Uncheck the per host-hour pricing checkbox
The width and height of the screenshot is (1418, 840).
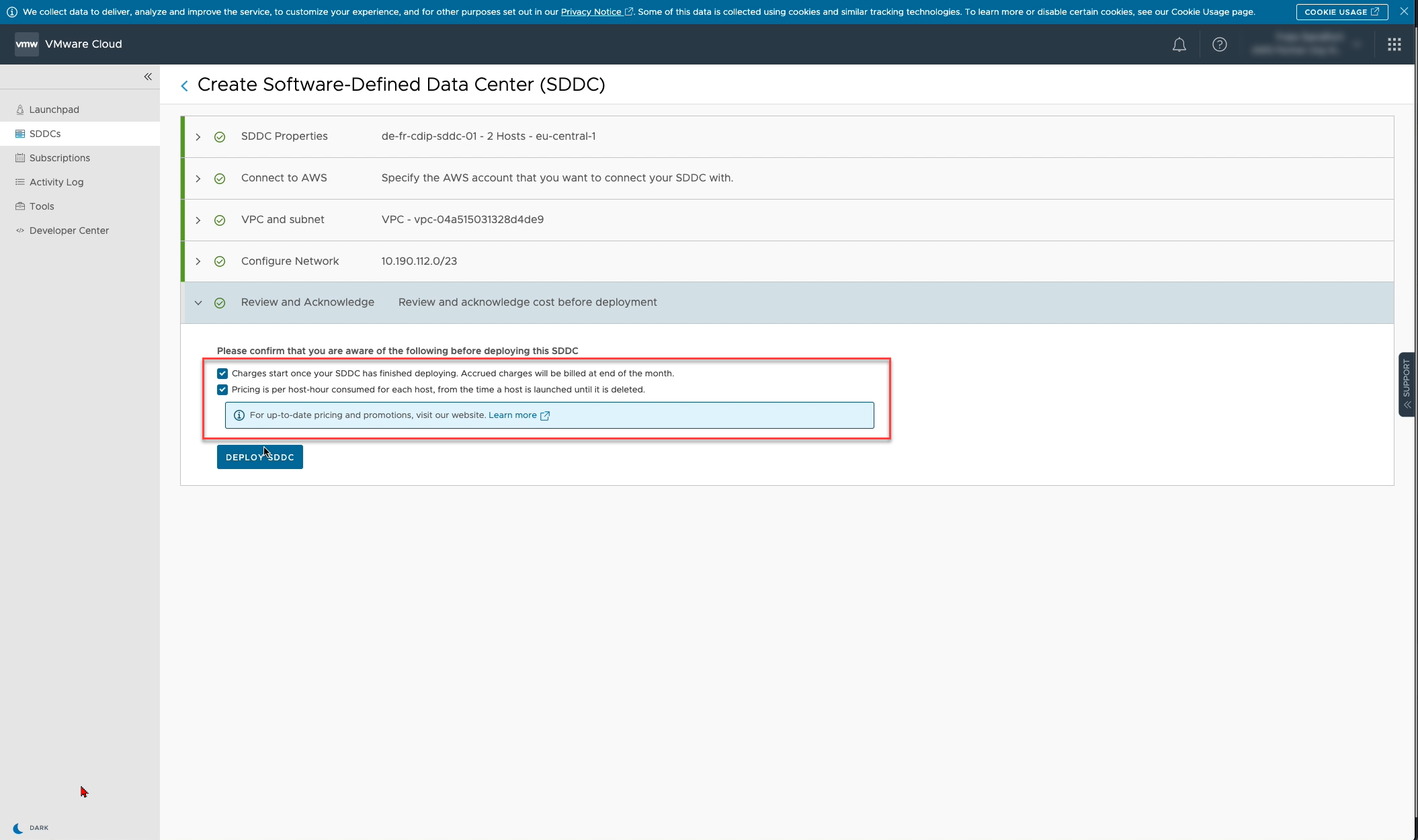[x=222, y=390]
